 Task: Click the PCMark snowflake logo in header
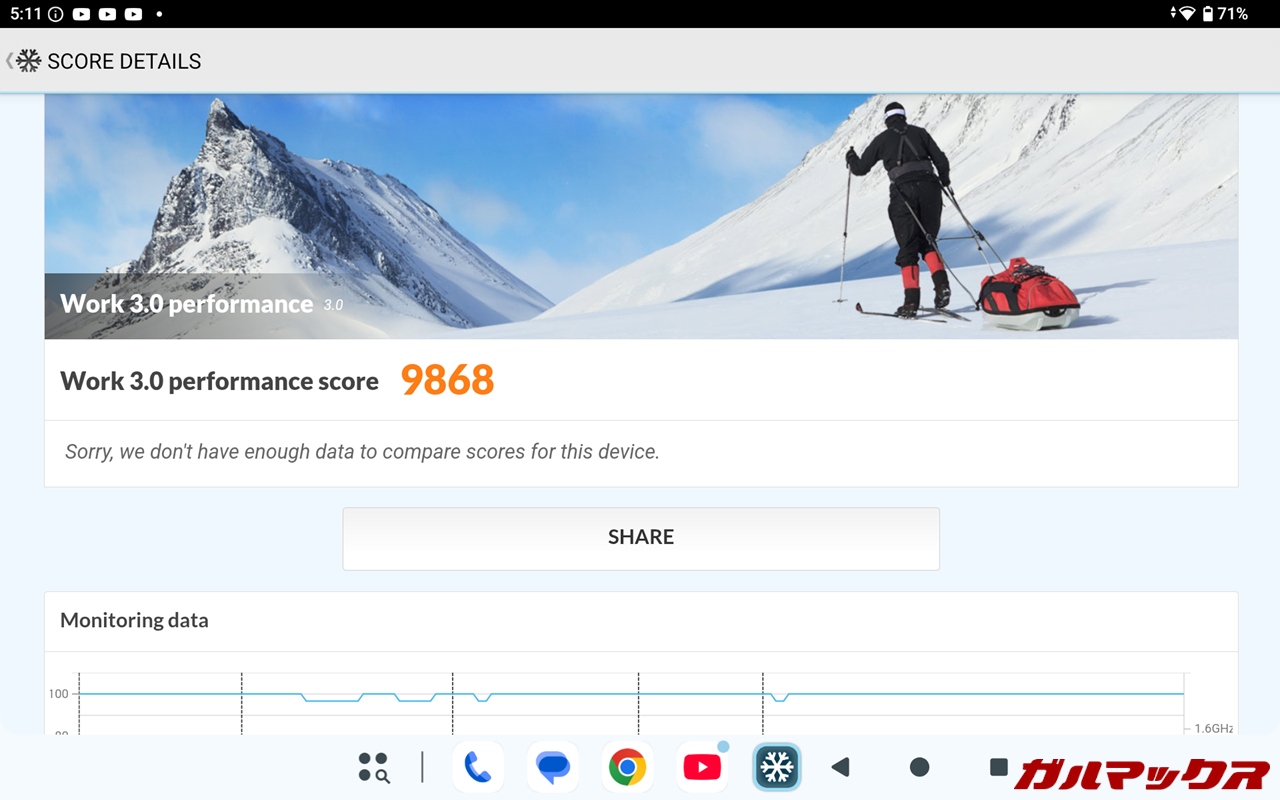[x=29, y=61]
